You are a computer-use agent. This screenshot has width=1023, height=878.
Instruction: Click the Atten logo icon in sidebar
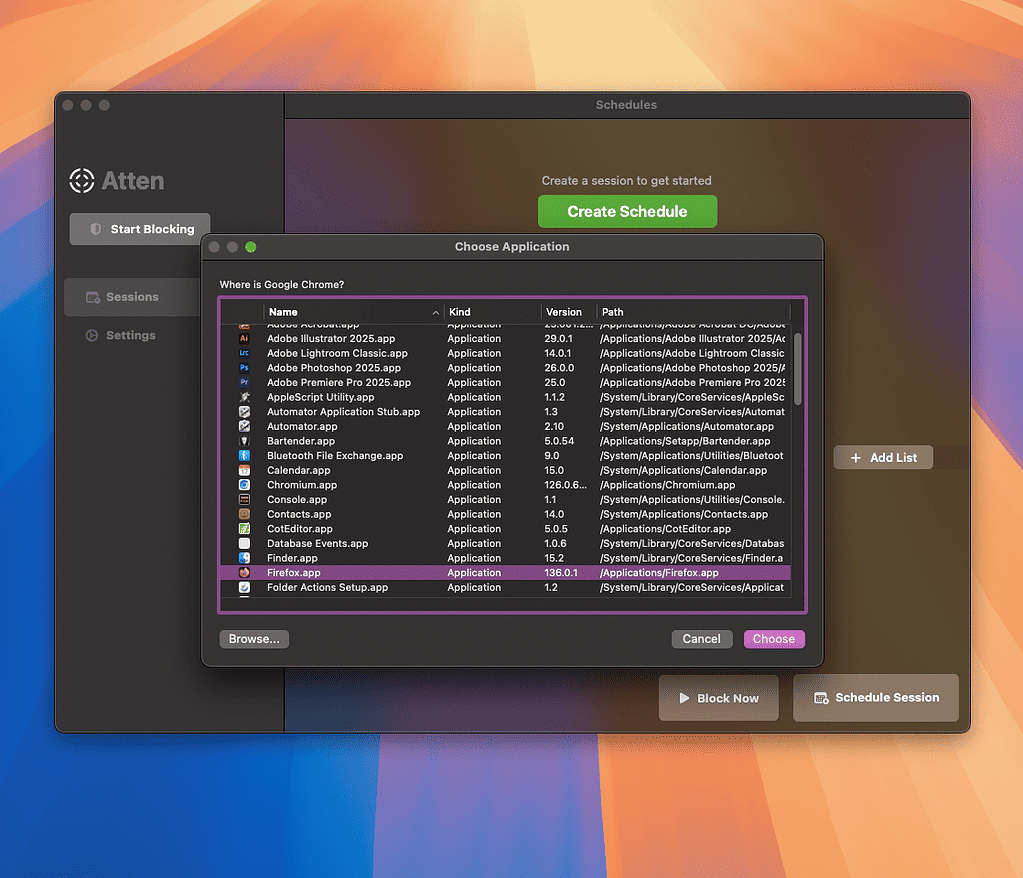pos(82,181)
